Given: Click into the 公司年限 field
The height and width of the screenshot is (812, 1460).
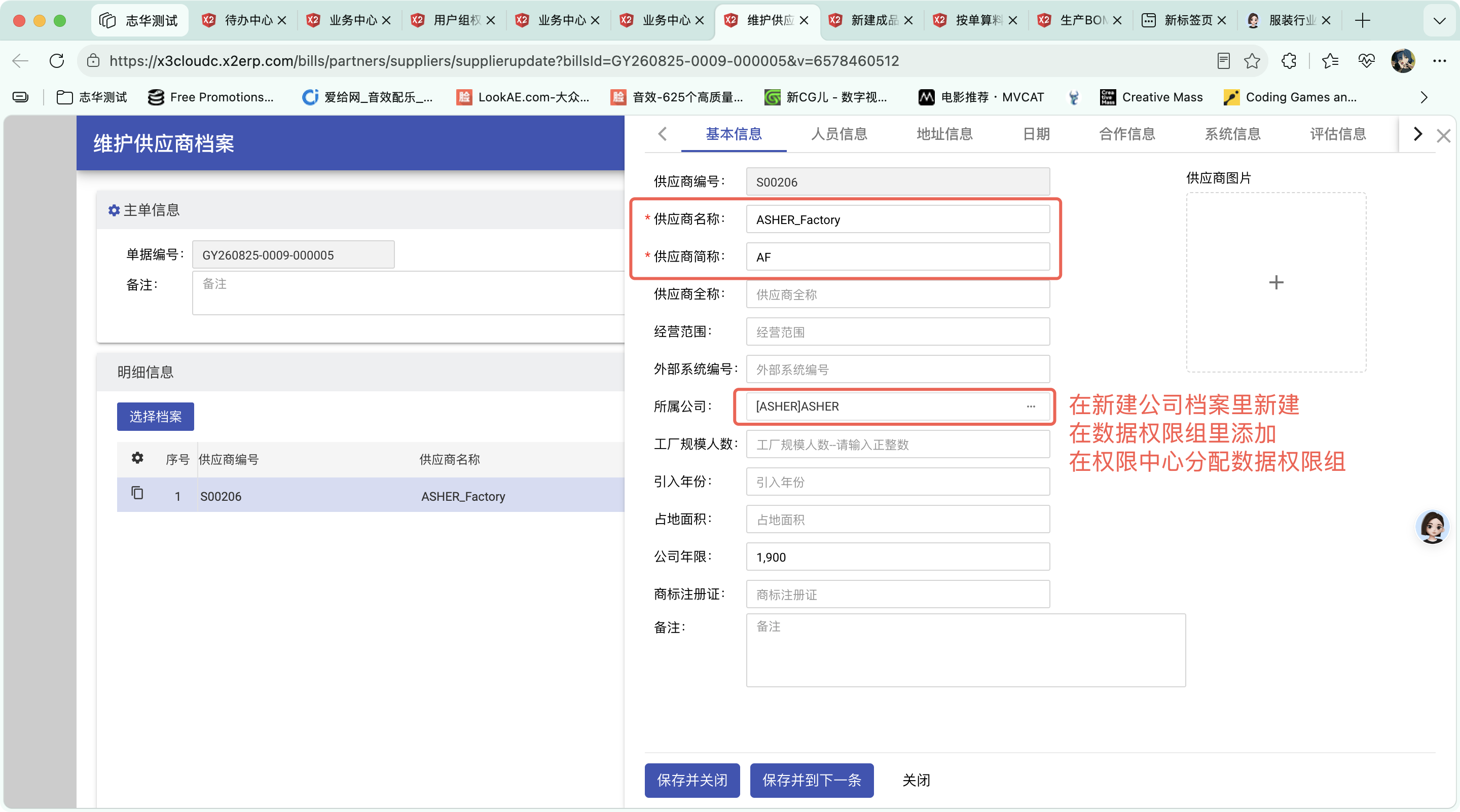Looking at the screenshot, I should (x=898, y=557).
